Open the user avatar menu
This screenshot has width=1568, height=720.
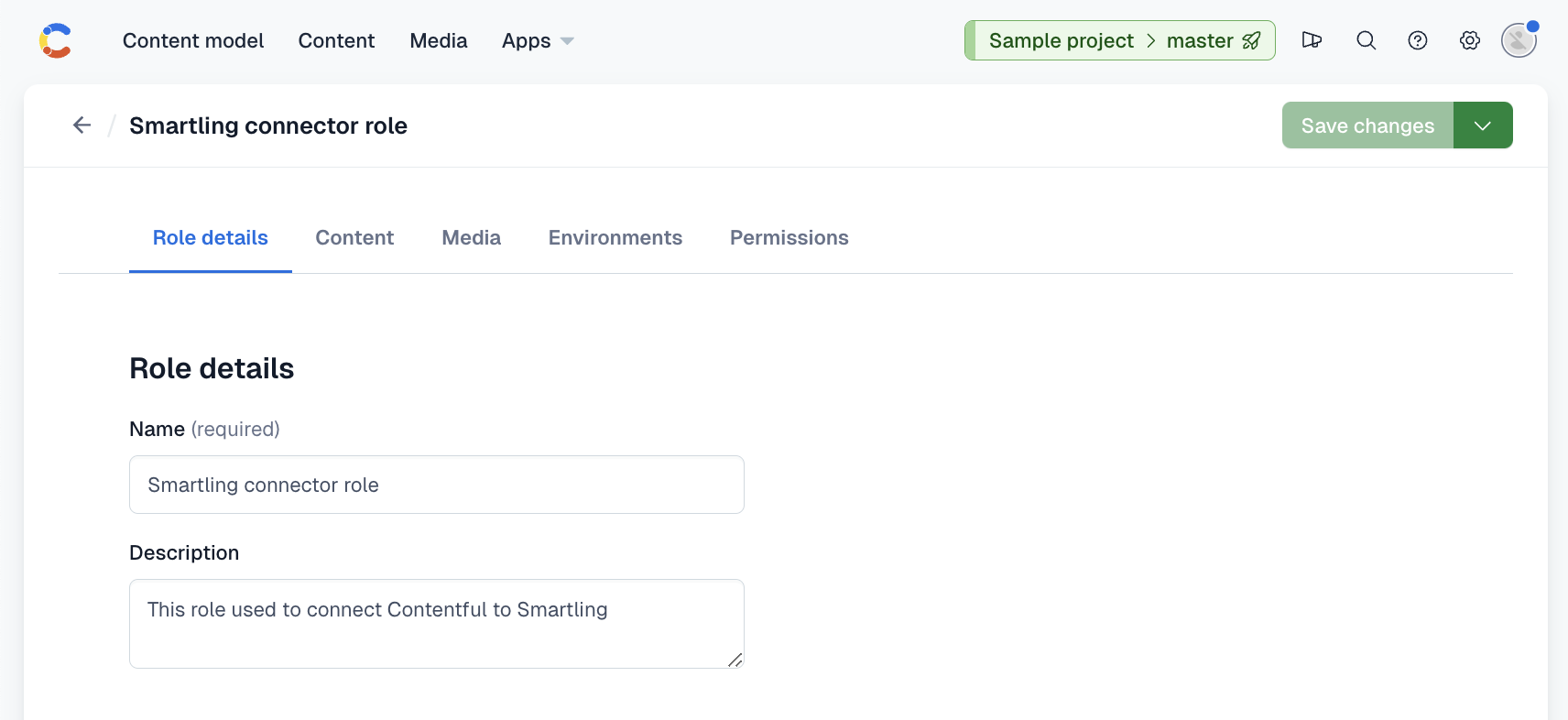1519,40
